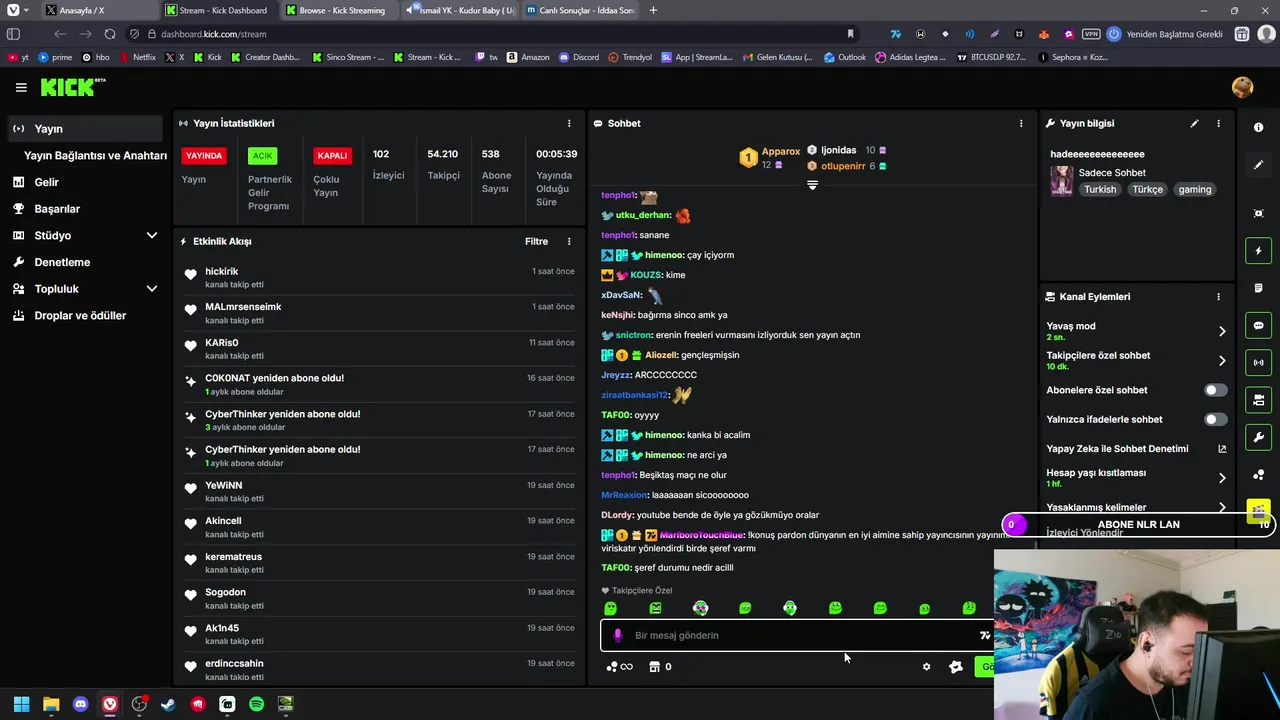Image resolution: width=1280 pixels, height=720 pixels.
Task: Click the screen capture icon in right sidebar
Action: [1258, 213]
